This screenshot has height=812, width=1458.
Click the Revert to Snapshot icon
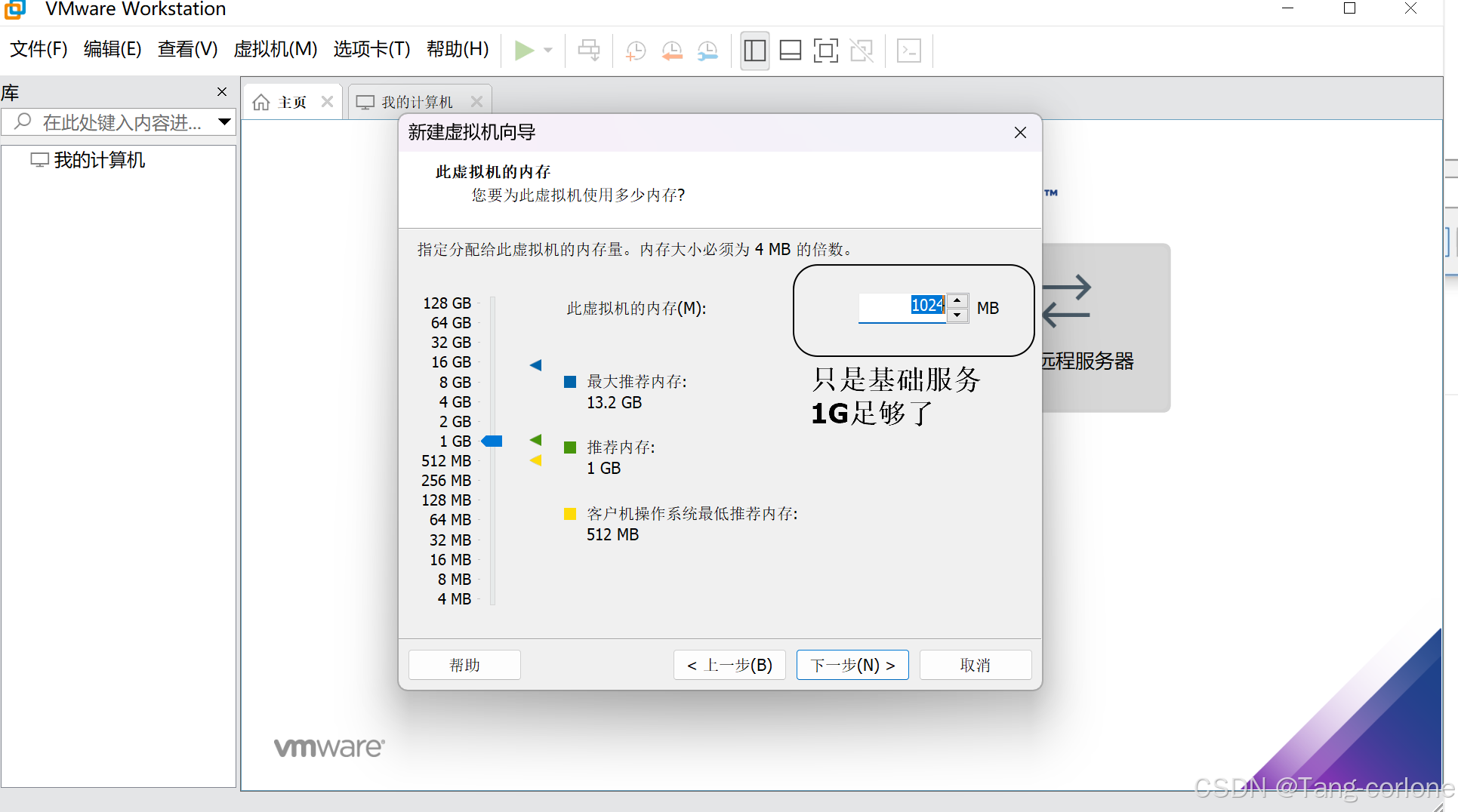[x=672, y=51]
